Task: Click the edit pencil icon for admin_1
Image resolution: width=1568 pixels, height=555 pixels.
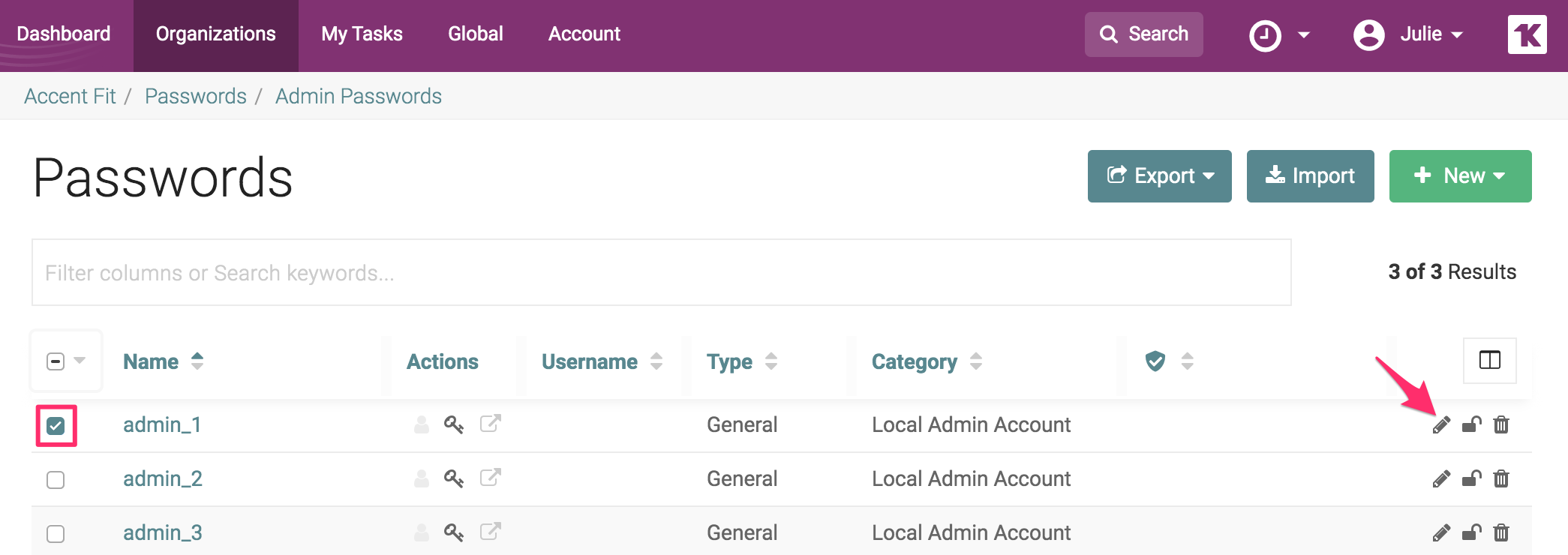Action: coord(1441,425)
